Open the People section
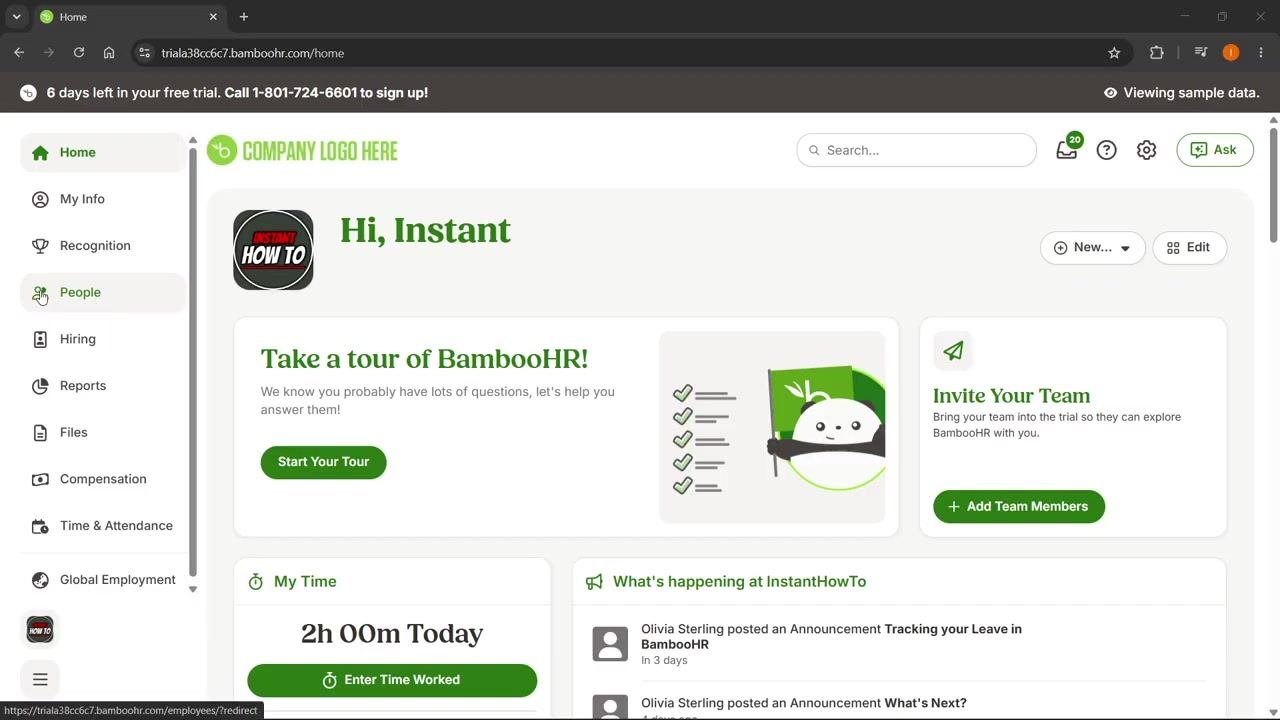 (103, 292)
